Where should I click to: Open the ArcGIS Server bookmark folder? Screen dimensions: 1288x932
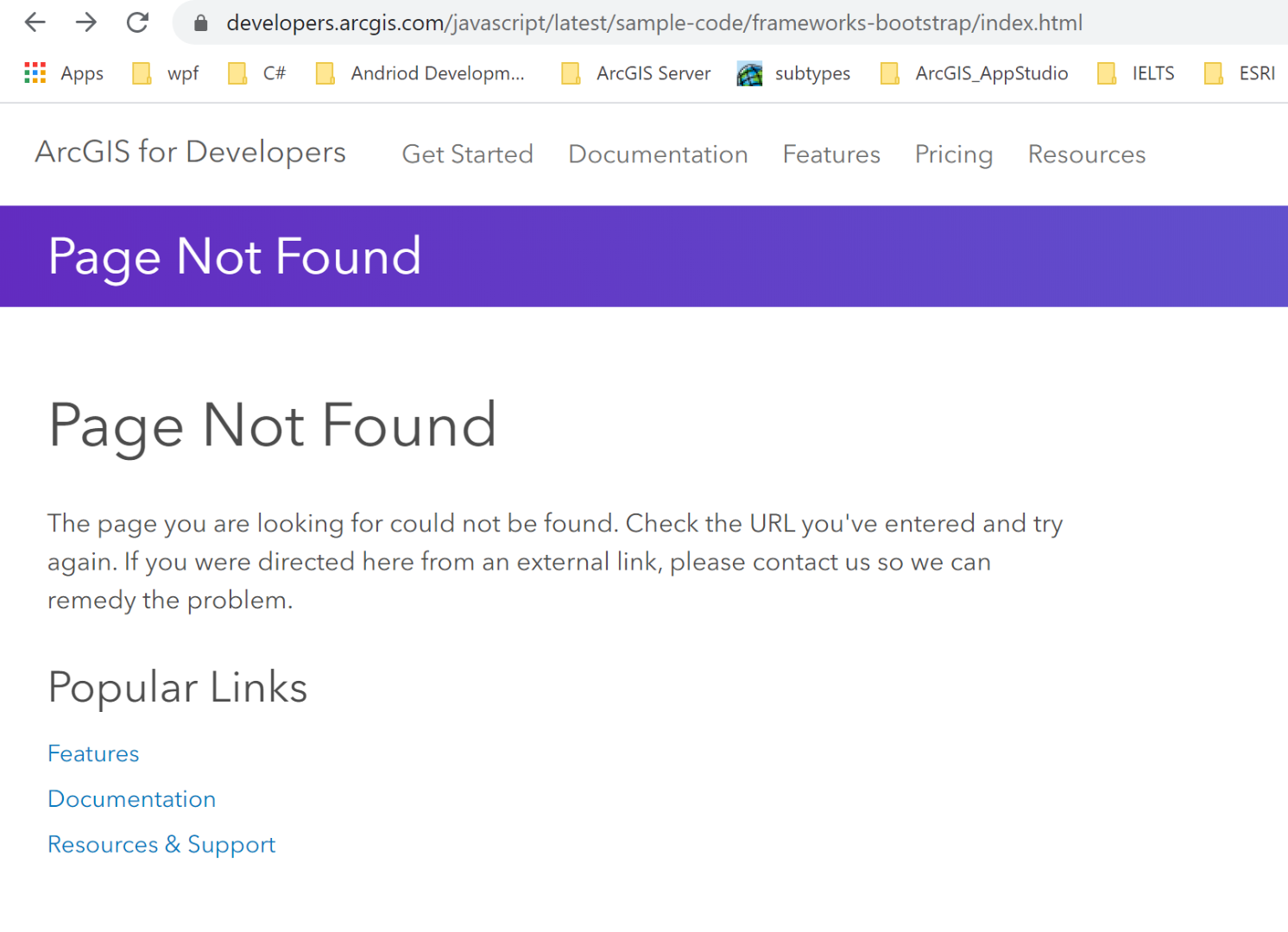637,73
